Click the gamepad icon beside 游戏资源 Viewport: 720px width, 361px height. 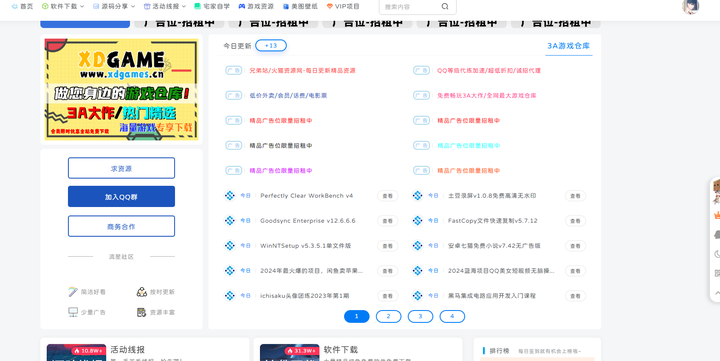(242, 6)
